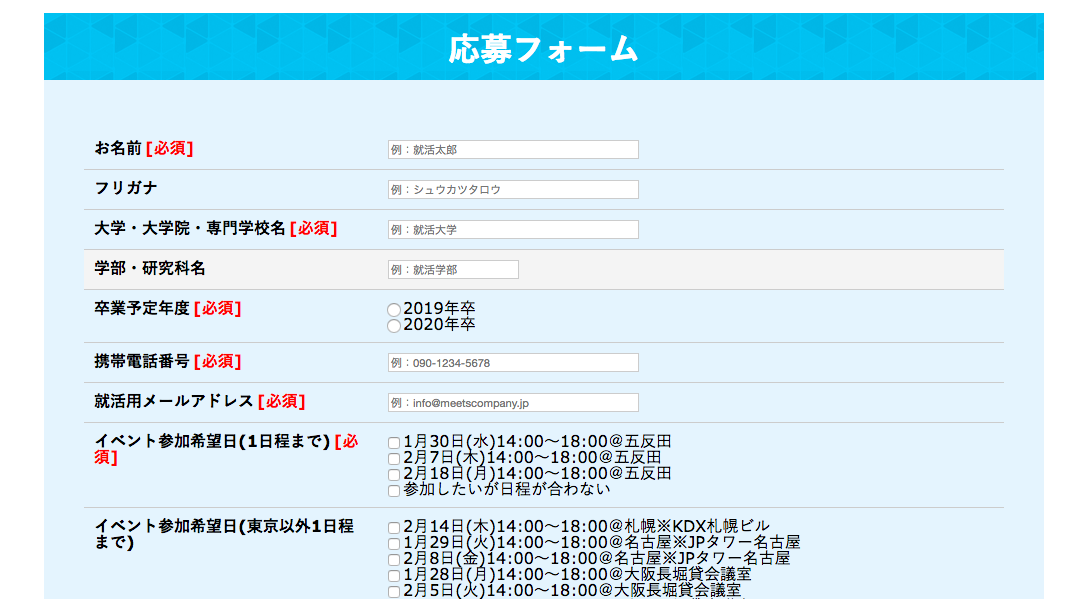Image resolution: width=1082 pixels, height=599 pixels.
Task: Check 2月14日(木) 札幌 KDX札幌ビル option
Action: tap(394, 528)
